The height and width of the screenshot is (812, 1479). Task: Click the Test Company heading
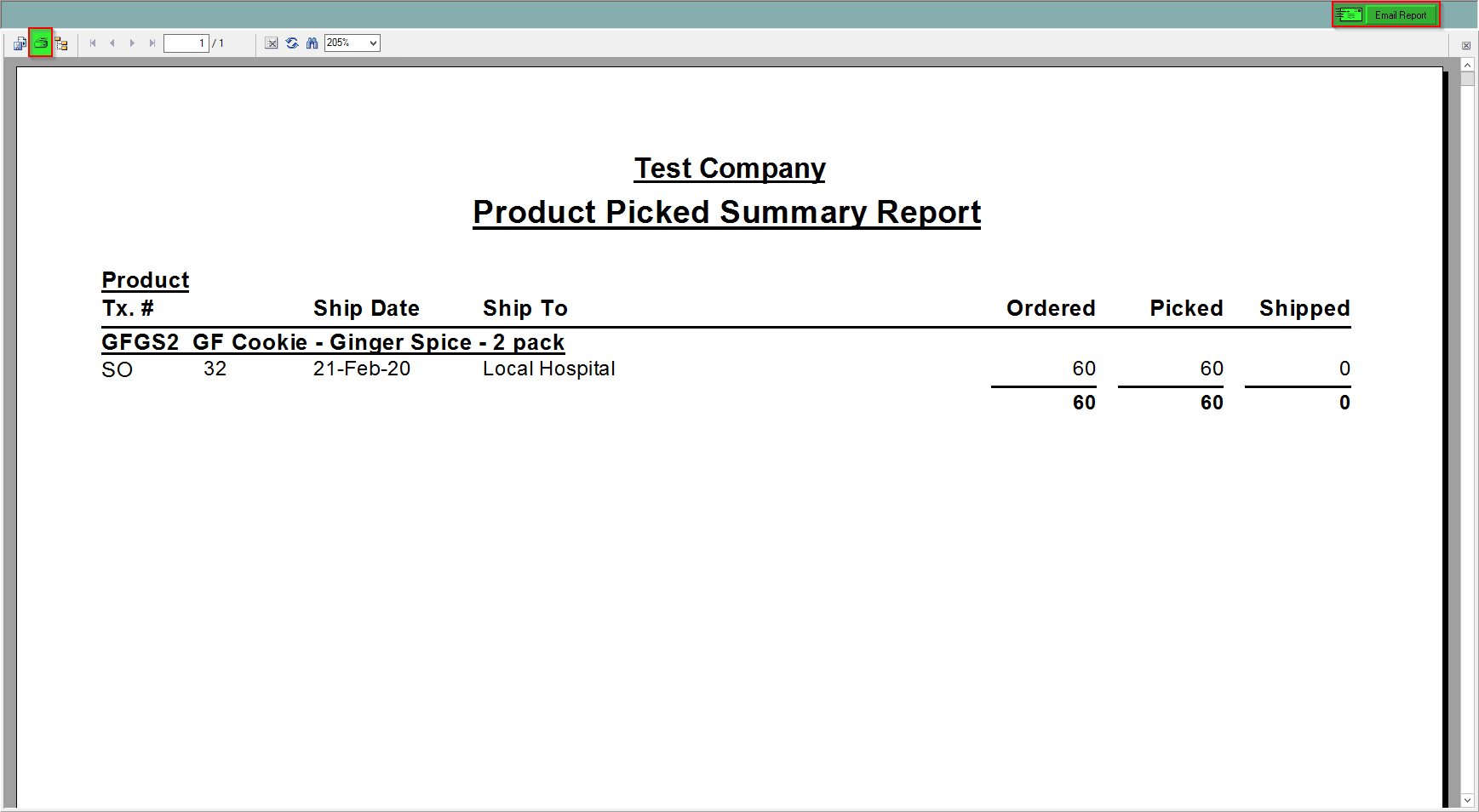tap(730, 169)
